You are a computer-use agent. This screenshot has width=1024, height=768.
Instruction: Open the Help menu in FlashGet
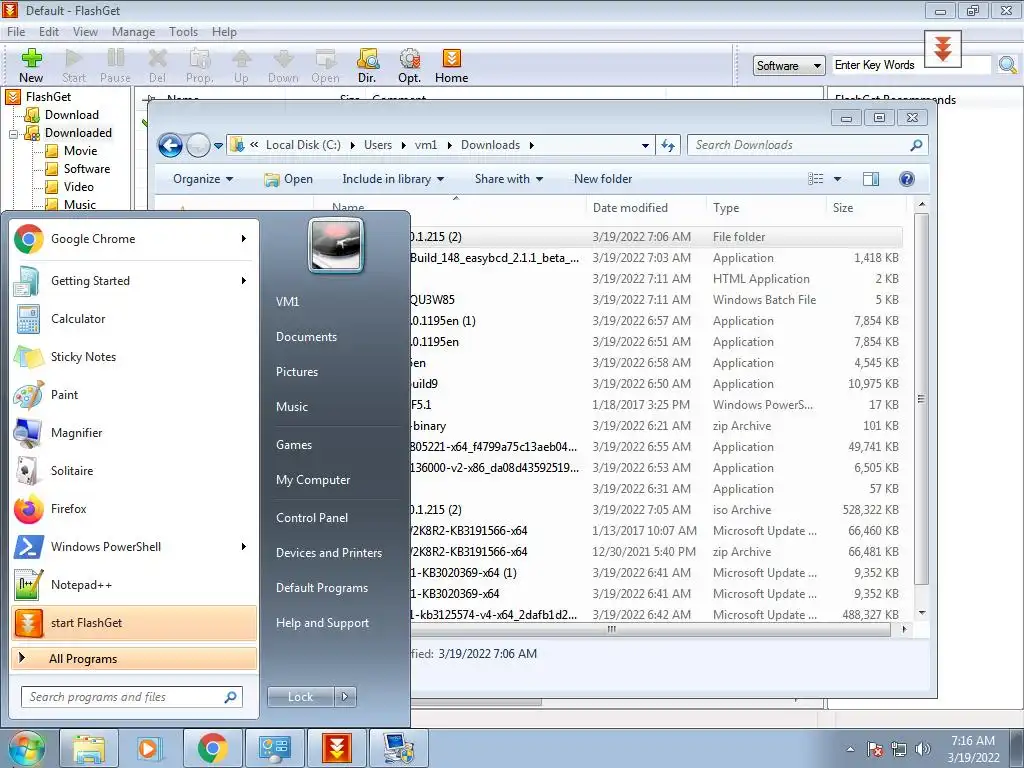[224, 31]
